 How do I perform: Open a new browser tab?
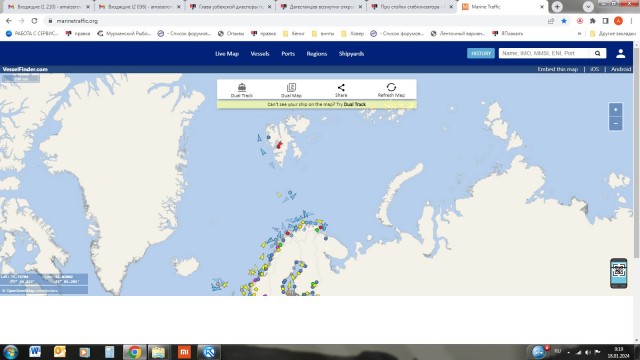(557, 7)
